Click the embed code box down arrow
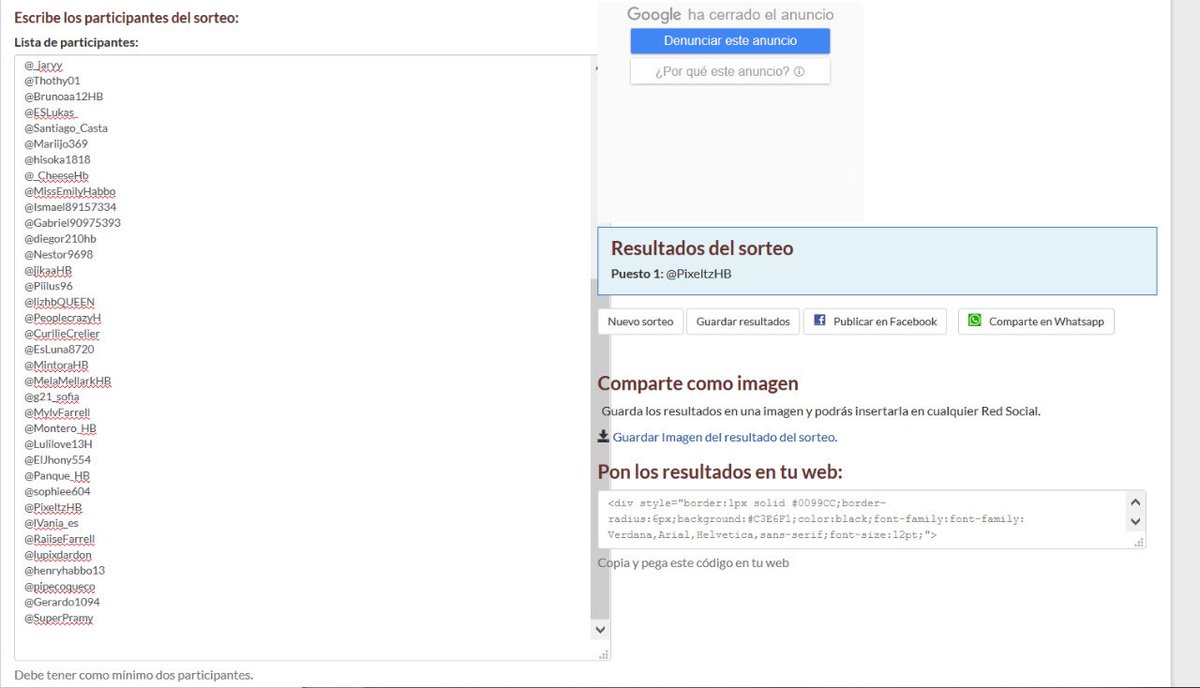 1135,521
